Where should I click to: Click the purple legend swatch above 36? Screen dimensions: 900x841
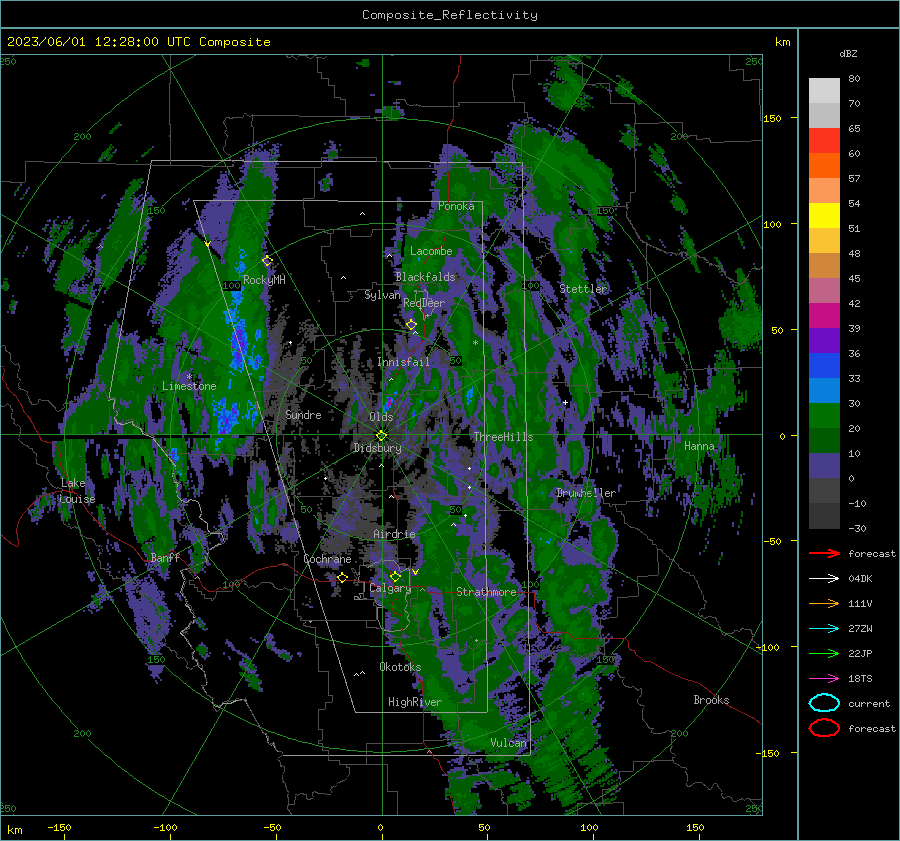[824, 340]
